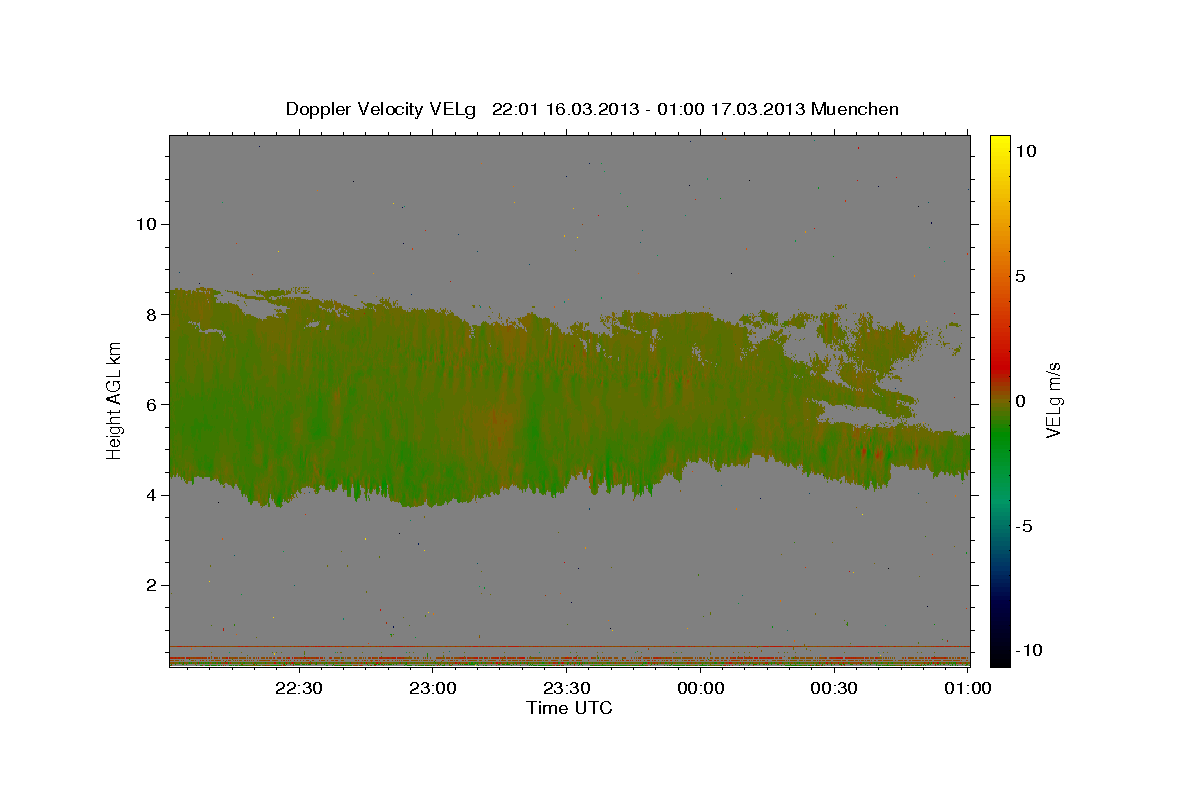The height and width of the screenshot is (800, 1200).
Task: Click the colorbar value 10 label
Action: point(1026,151)
